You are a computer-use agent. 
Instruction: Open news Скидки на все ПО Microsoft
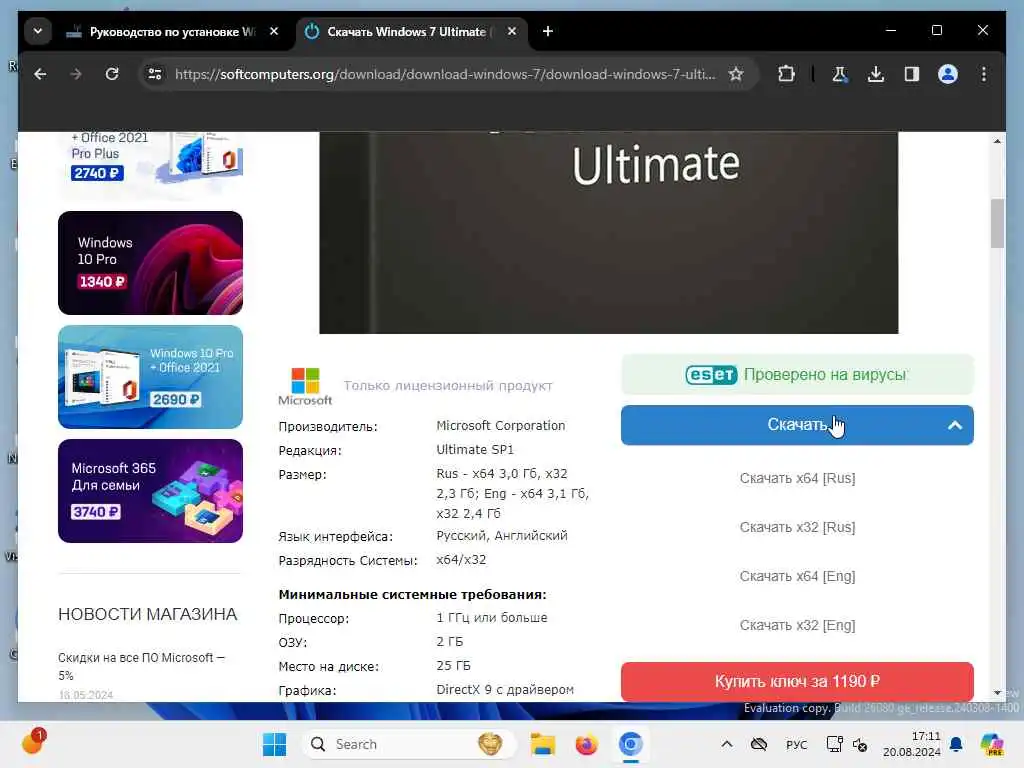tap(141, 666)
